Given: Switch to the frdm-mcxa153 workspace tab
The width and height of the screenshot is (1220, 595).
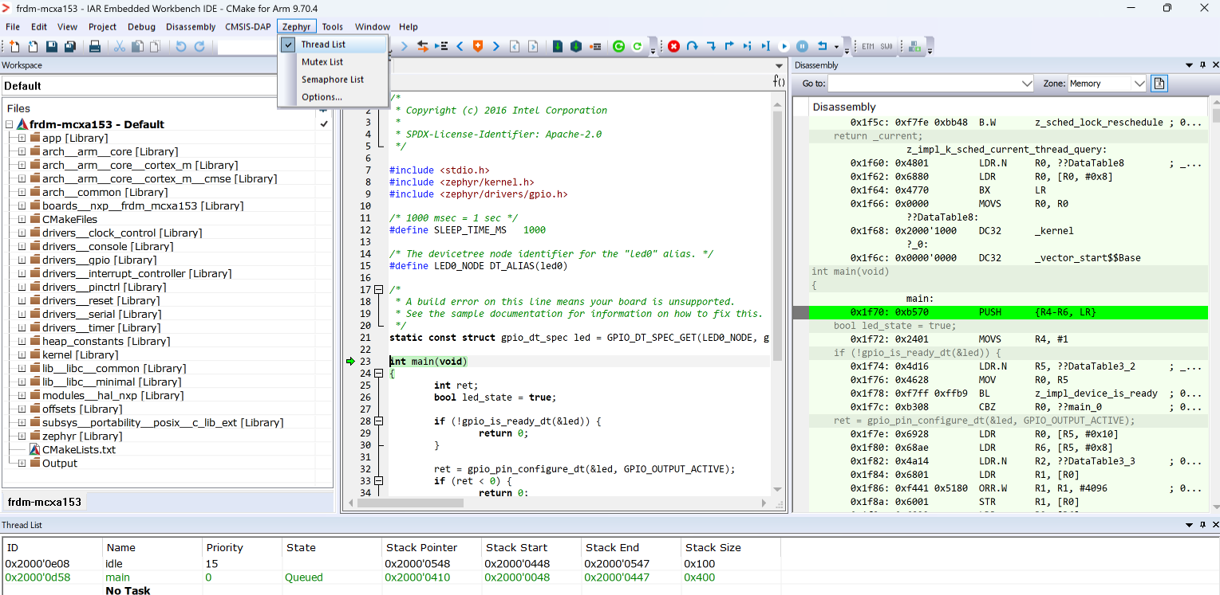Looking at the screenshot, I should 44,501.
